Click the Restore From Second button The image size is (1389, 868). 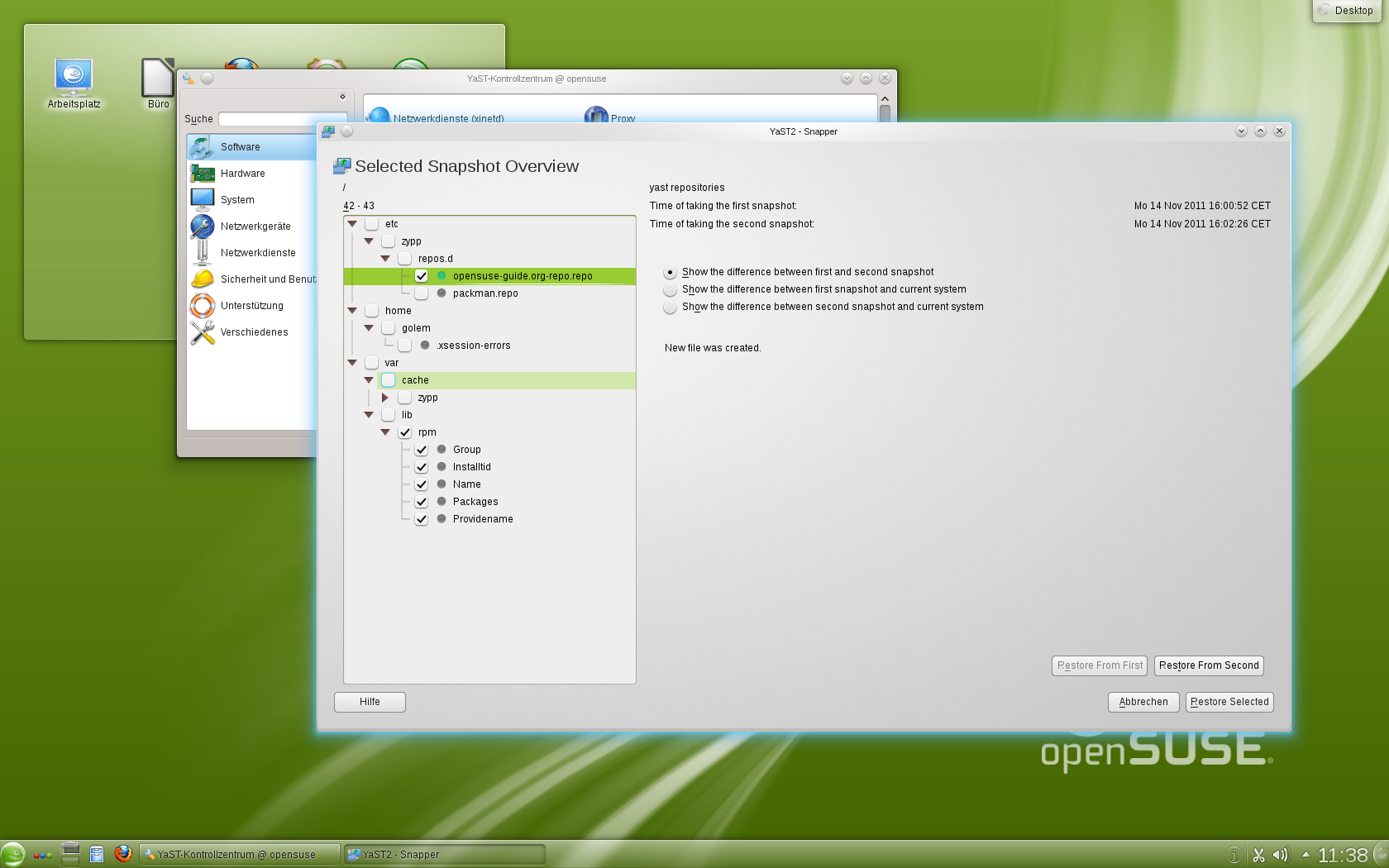[1208, 665]
